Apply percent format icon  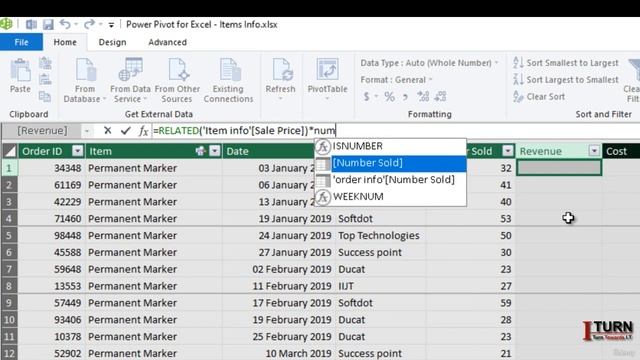click(389, 97)
